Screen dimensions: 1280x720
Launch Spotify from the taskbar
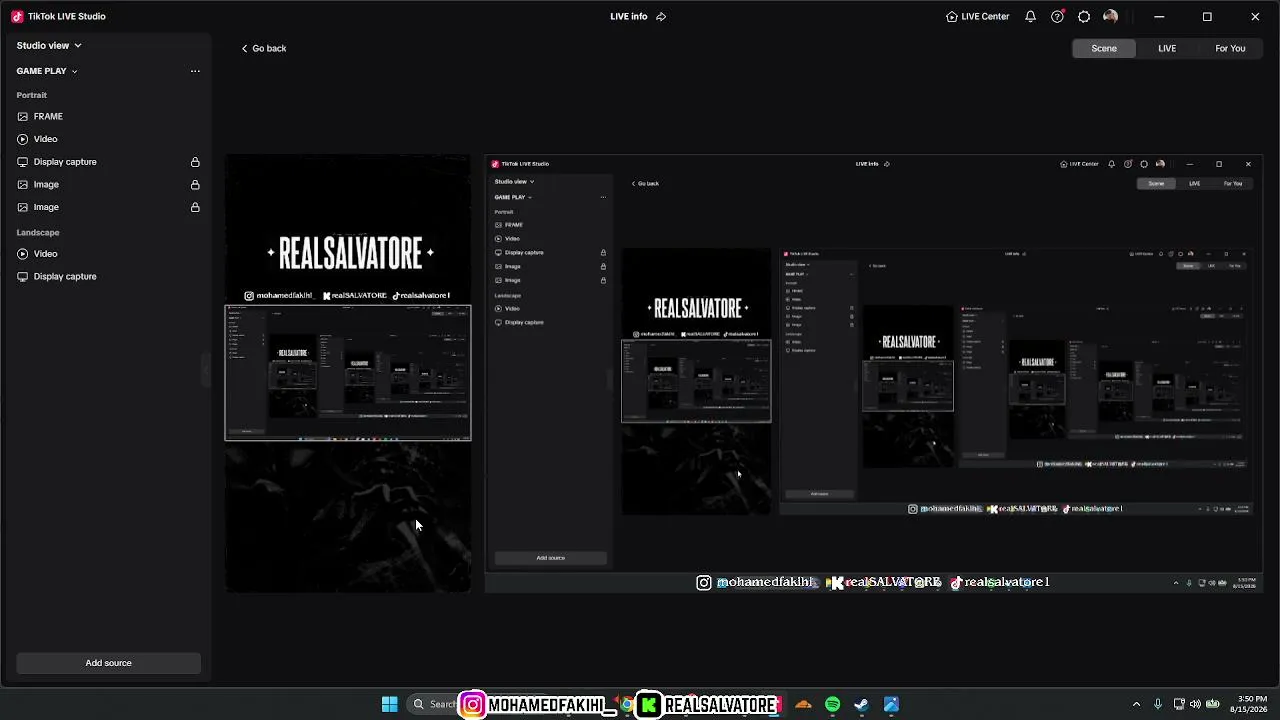click(x=832, y=704)
